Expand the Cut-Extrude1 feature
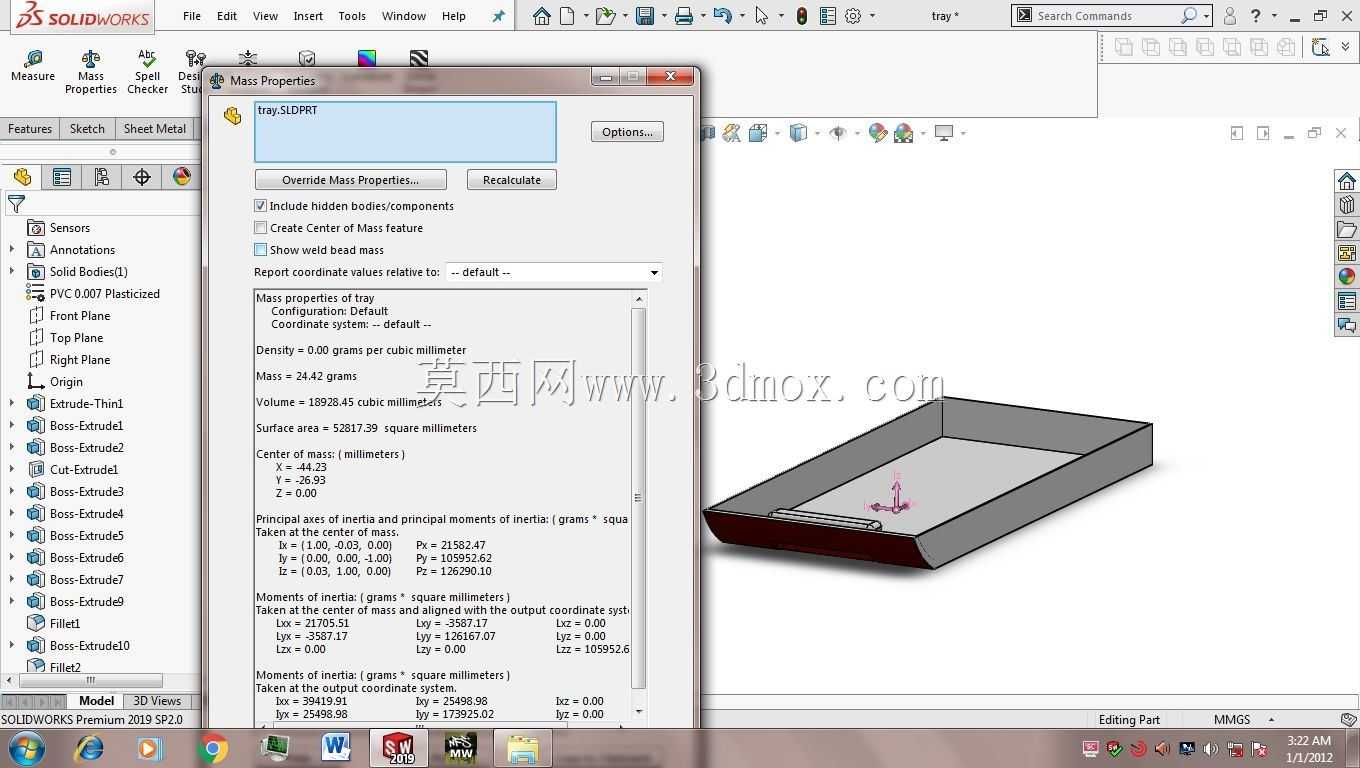1360x768 pixels. (x=12, y=470)
